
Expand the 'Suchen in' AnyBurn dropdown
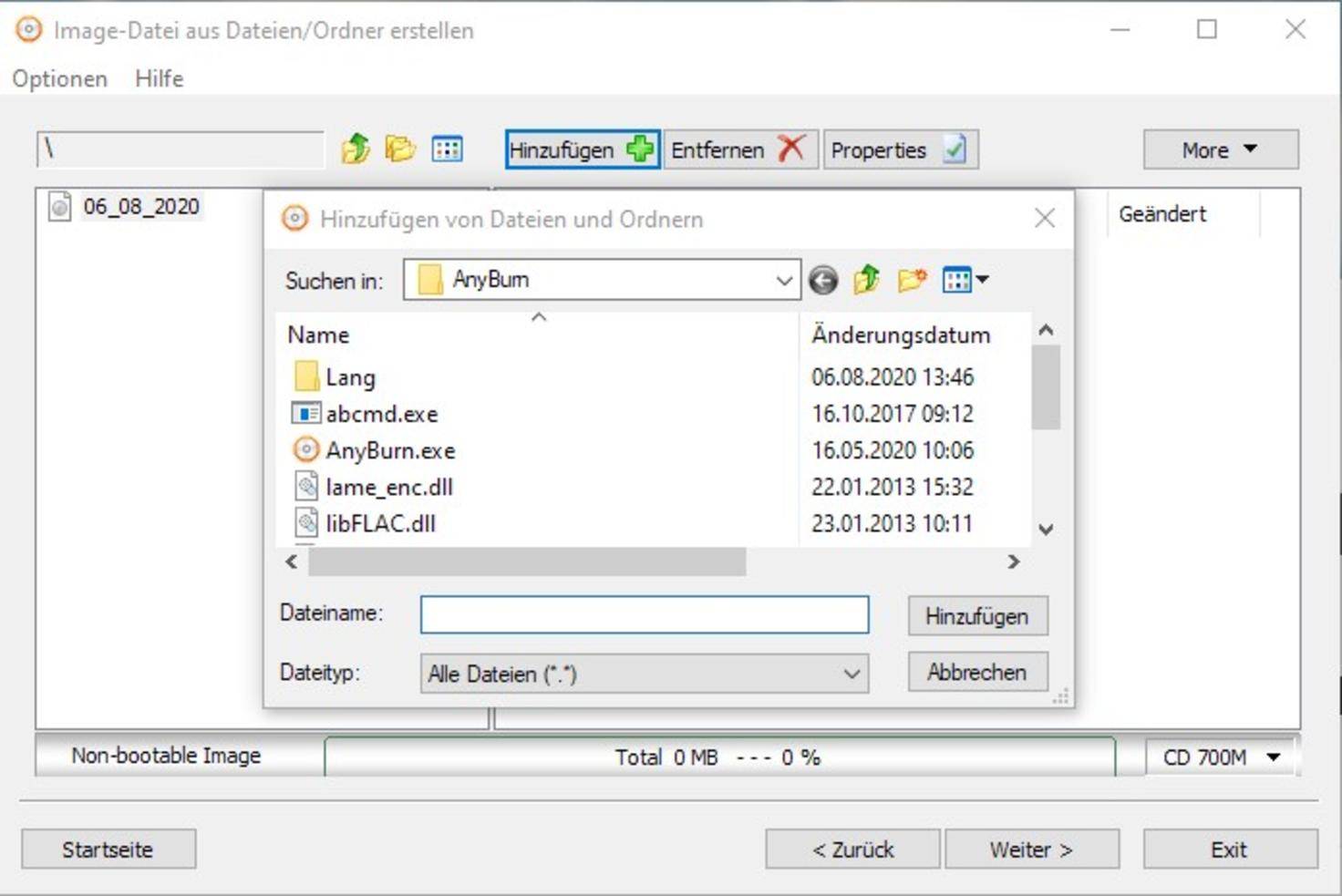pos(783,281)
